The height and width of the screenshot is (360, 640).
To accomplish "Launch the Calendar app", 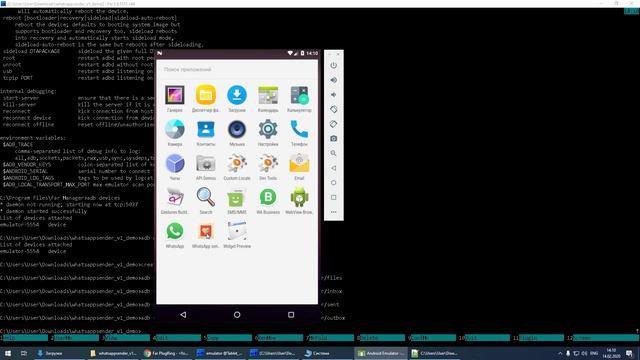I will click(x=268, y=96).
